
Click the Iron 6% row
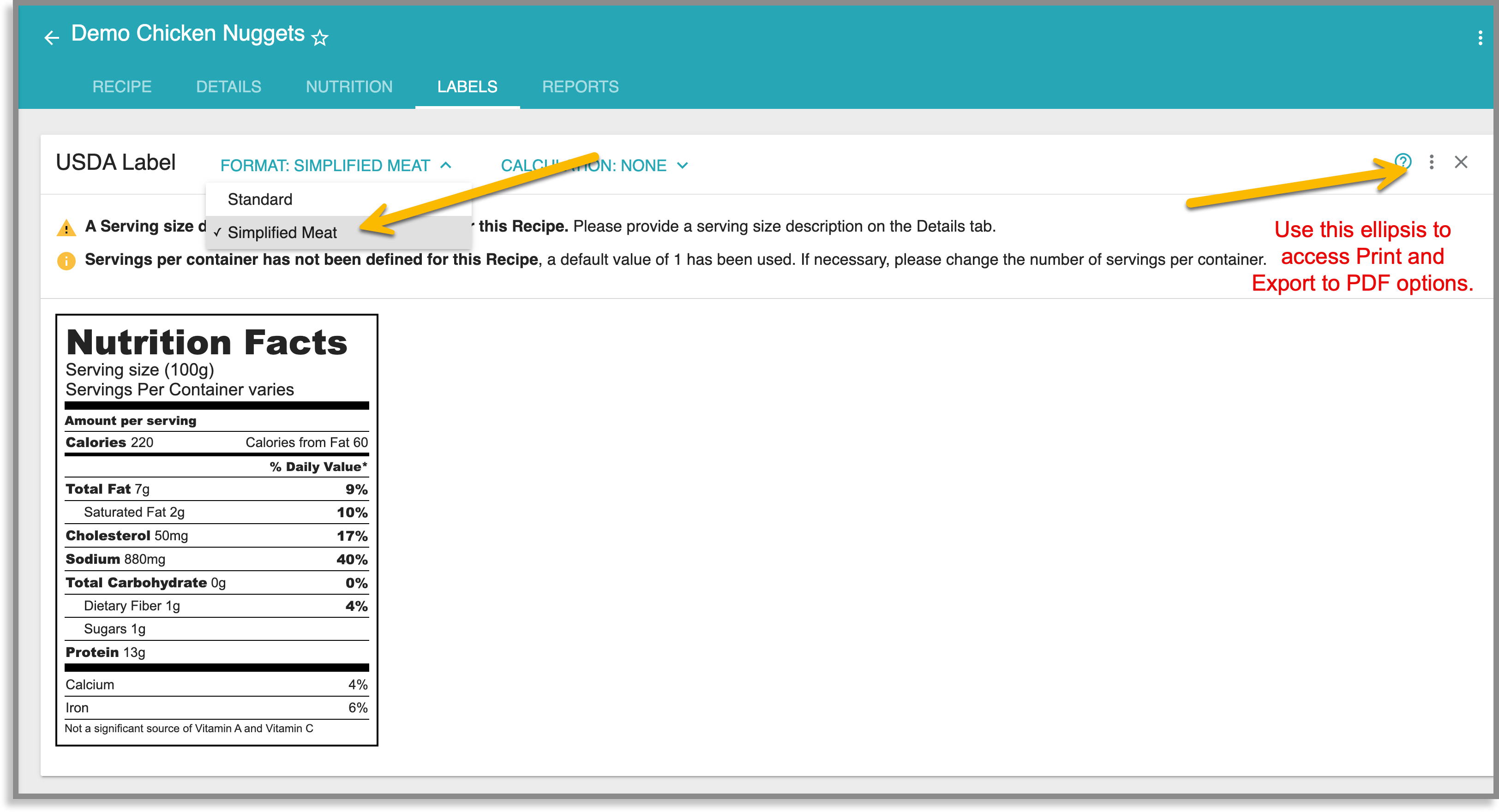[x=216, y=709]
